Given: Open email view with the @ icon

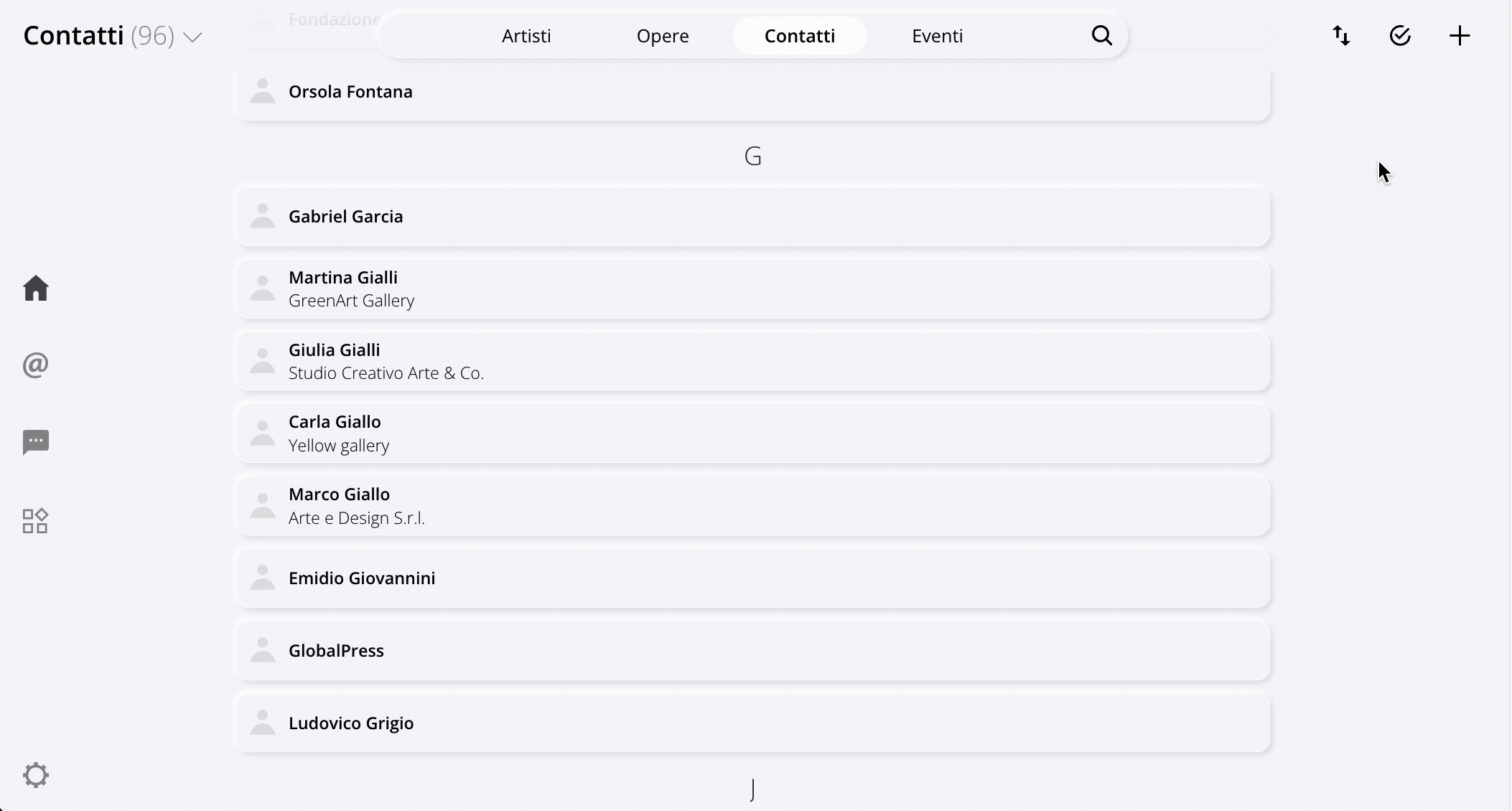Looking at the screenshot, I should (x=36, y=365).
